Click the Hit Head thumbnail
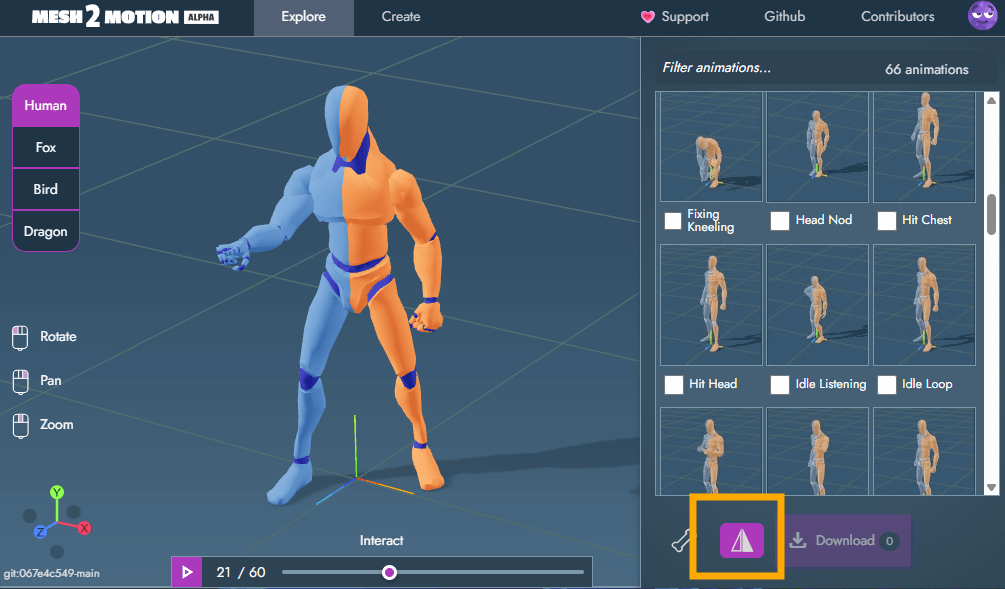Viewport: 1005px width, 589px height. [711, 305]
